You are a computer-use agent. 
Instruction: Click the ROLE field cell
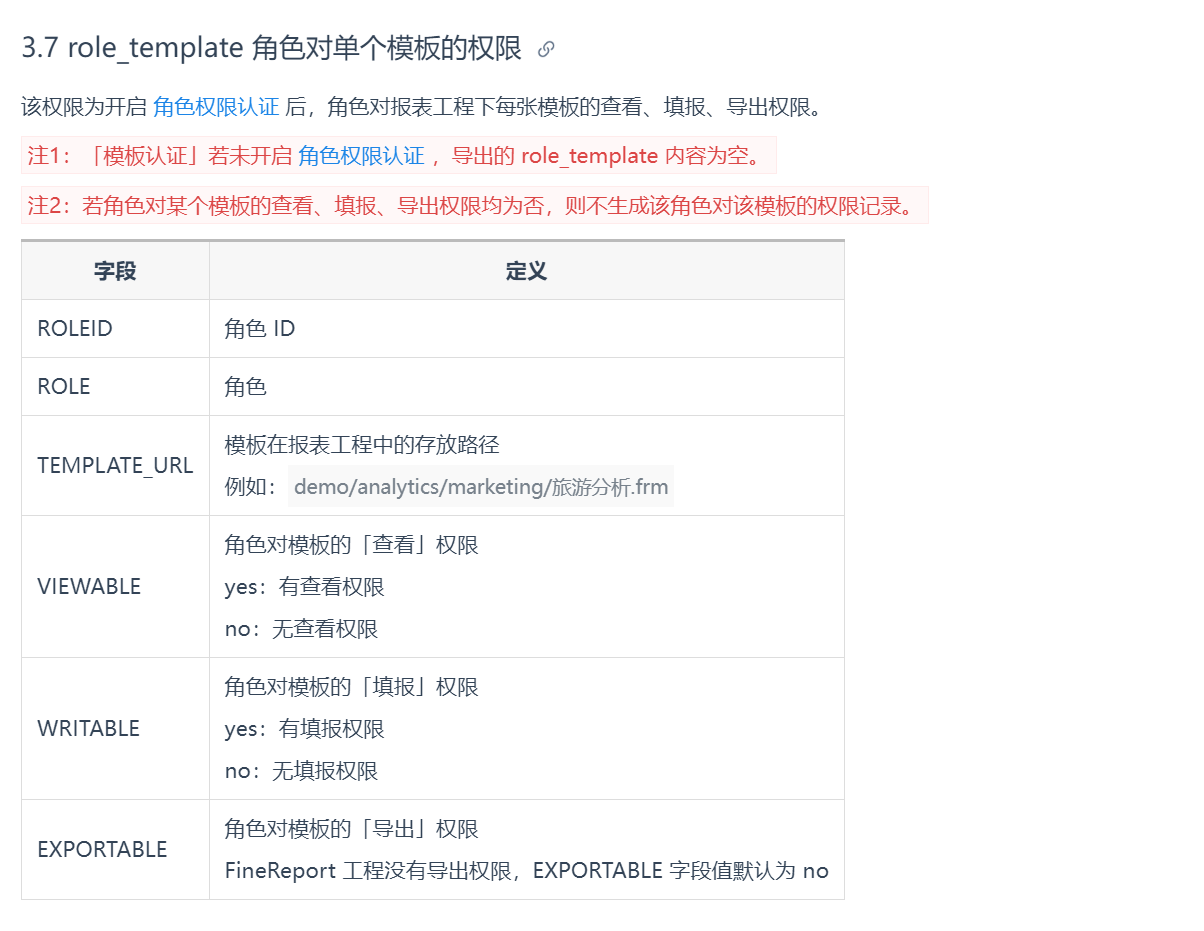pos(115,386)
